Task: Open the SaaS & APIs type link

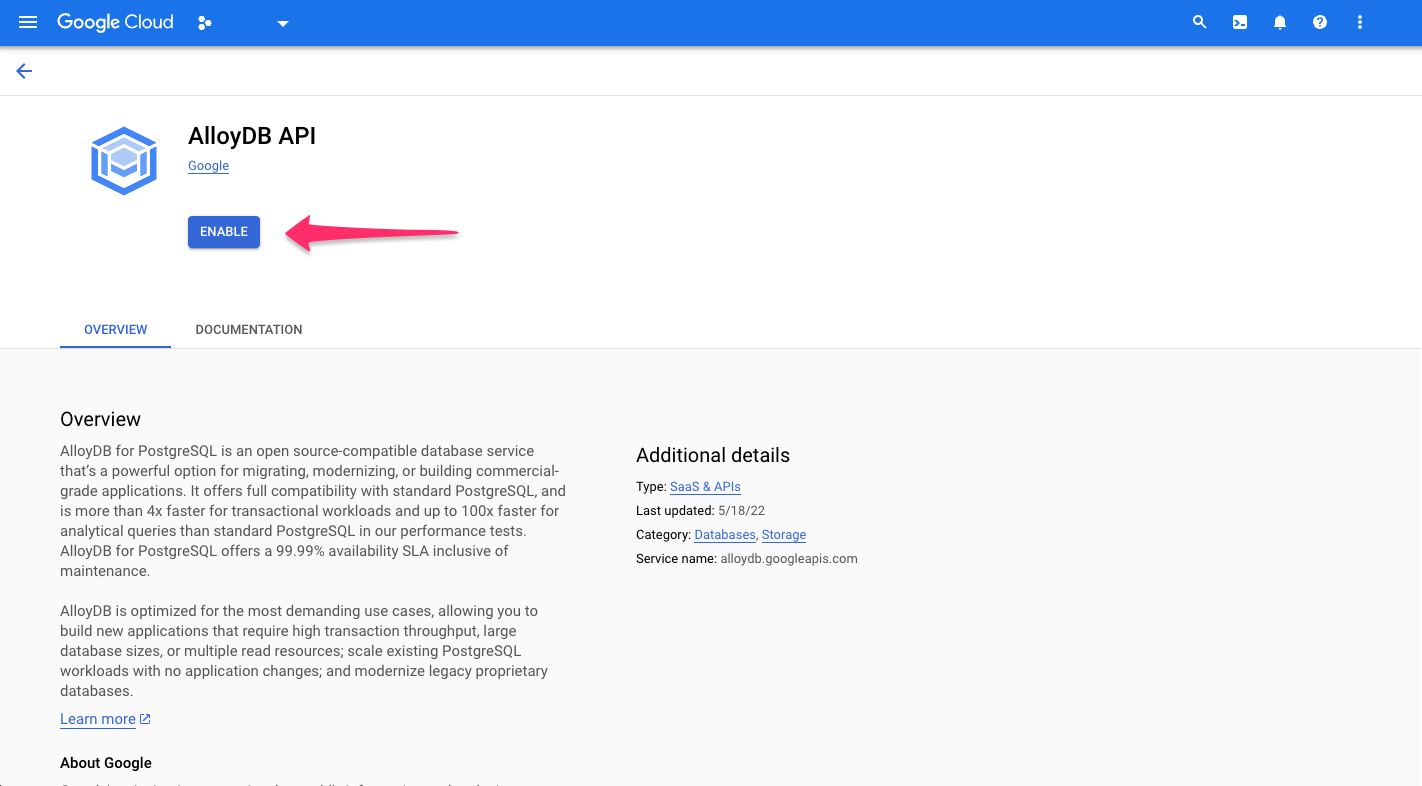Action: [x=705, y=487]
